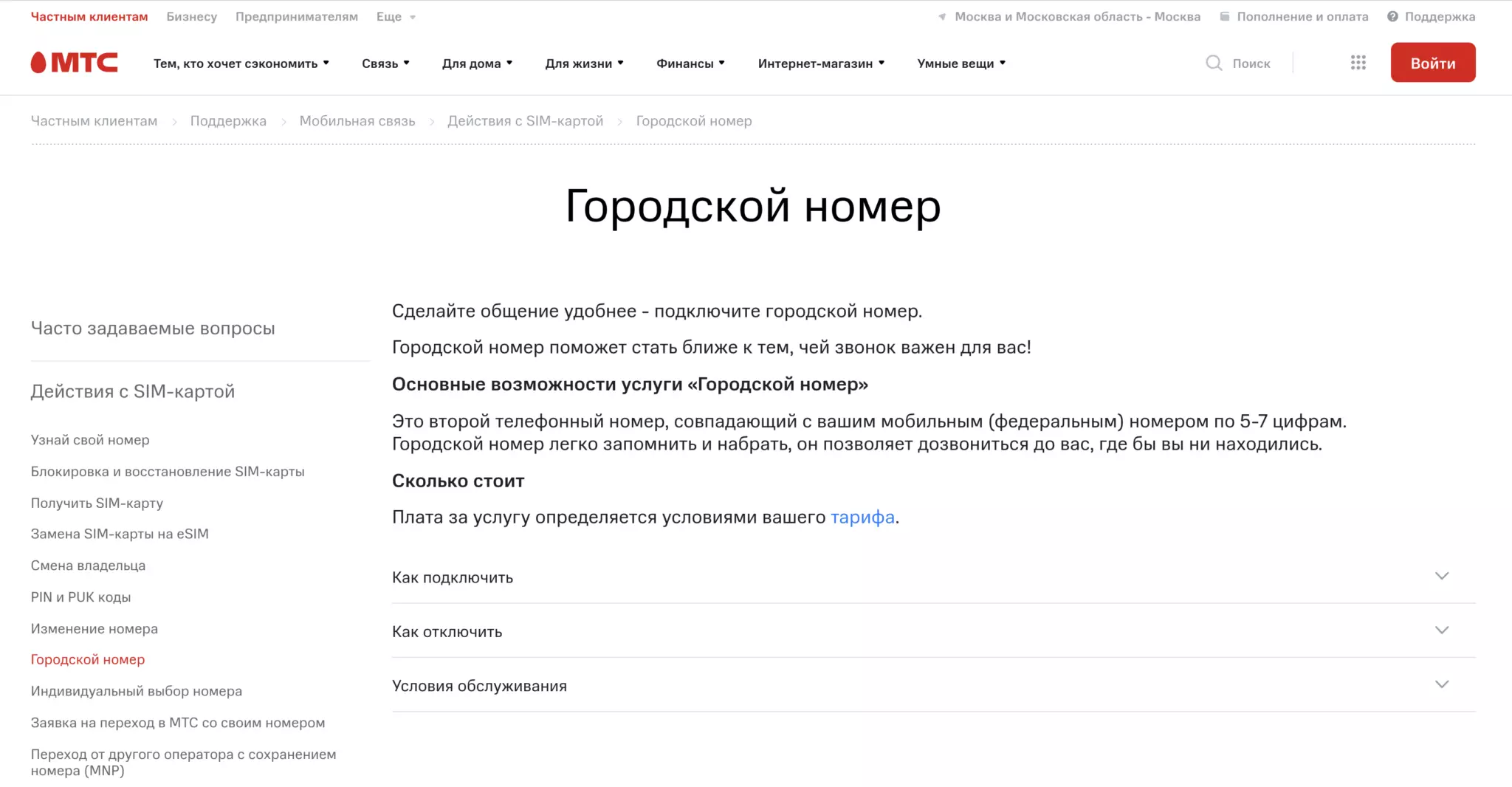This screenshot has width=1512, height=787.
Task: Open Узнай свой номер sidebar item
Action: click(90, 440)
